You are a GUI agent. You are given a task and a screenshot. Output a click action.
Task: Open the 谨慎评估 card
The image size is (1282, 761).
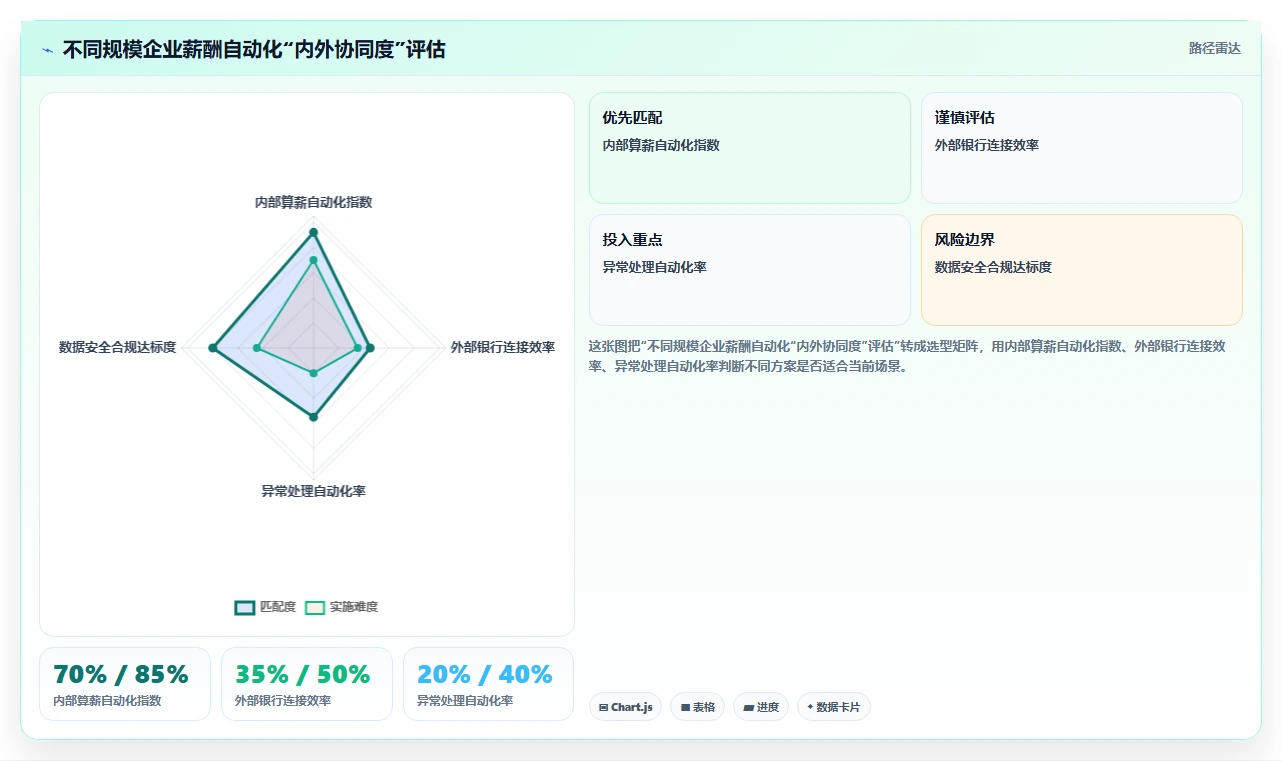point(1082,148)
